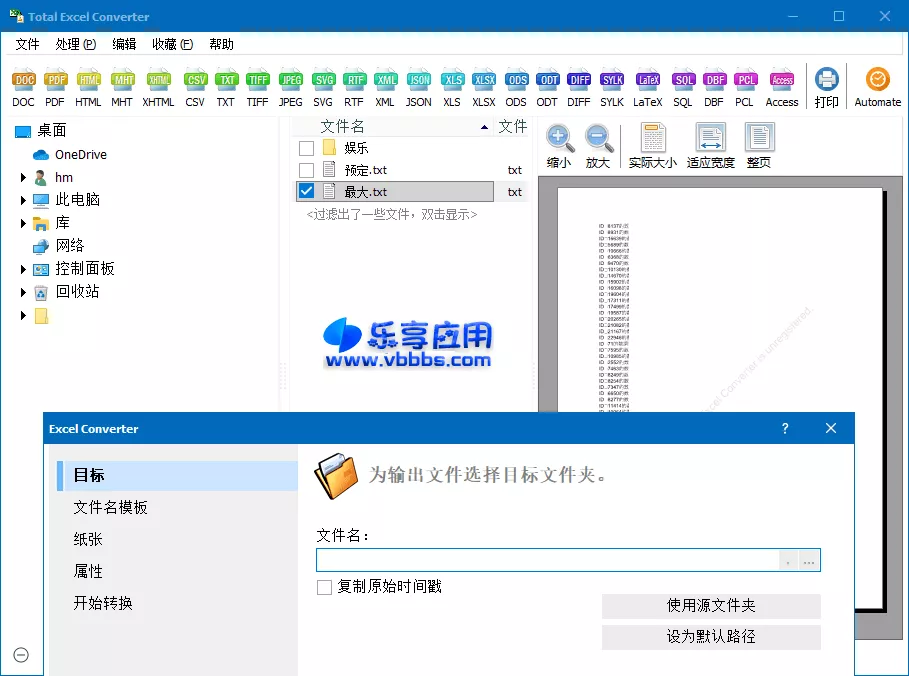The width and height of the screenshot is (909, 676).
Task: Uncheck the 最大.txt file checkbox
Action: coord(307,191)
